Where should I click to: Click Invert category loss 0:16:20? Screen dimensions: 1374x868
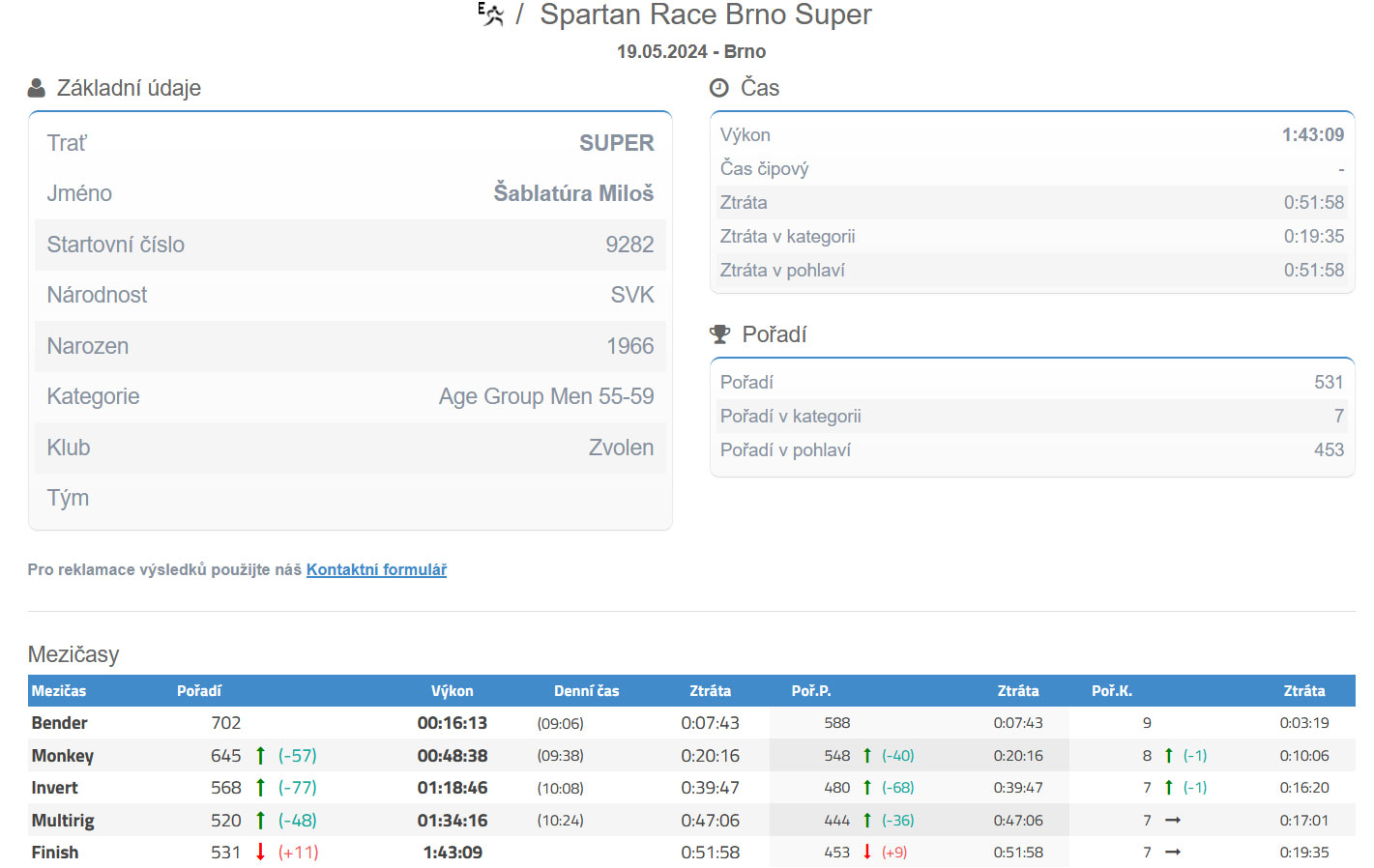pyautogui.click(x=1304, y=788)
